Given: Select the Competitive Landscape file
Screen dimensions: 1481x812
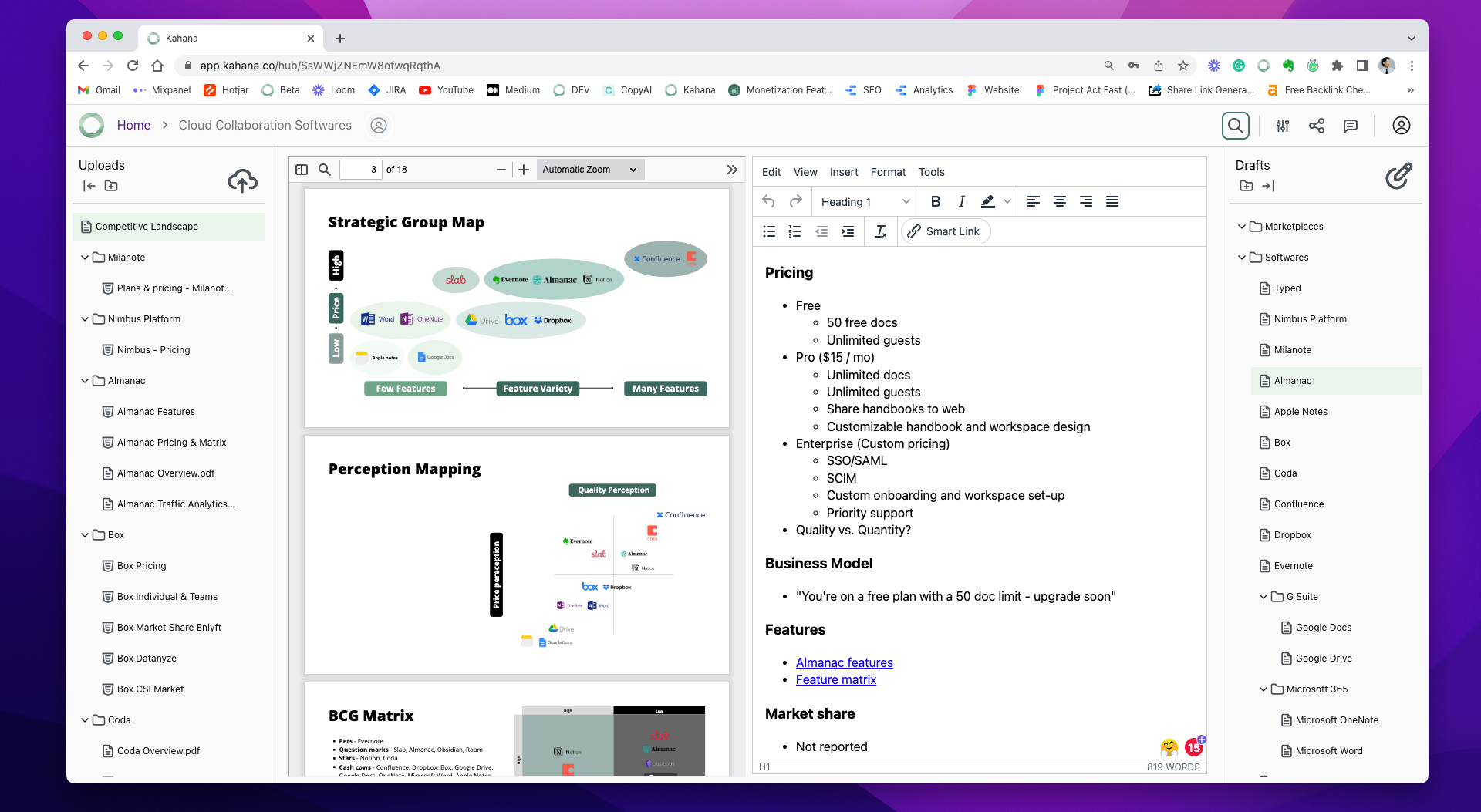Looking at the screenshot, I should pos(169,227).
